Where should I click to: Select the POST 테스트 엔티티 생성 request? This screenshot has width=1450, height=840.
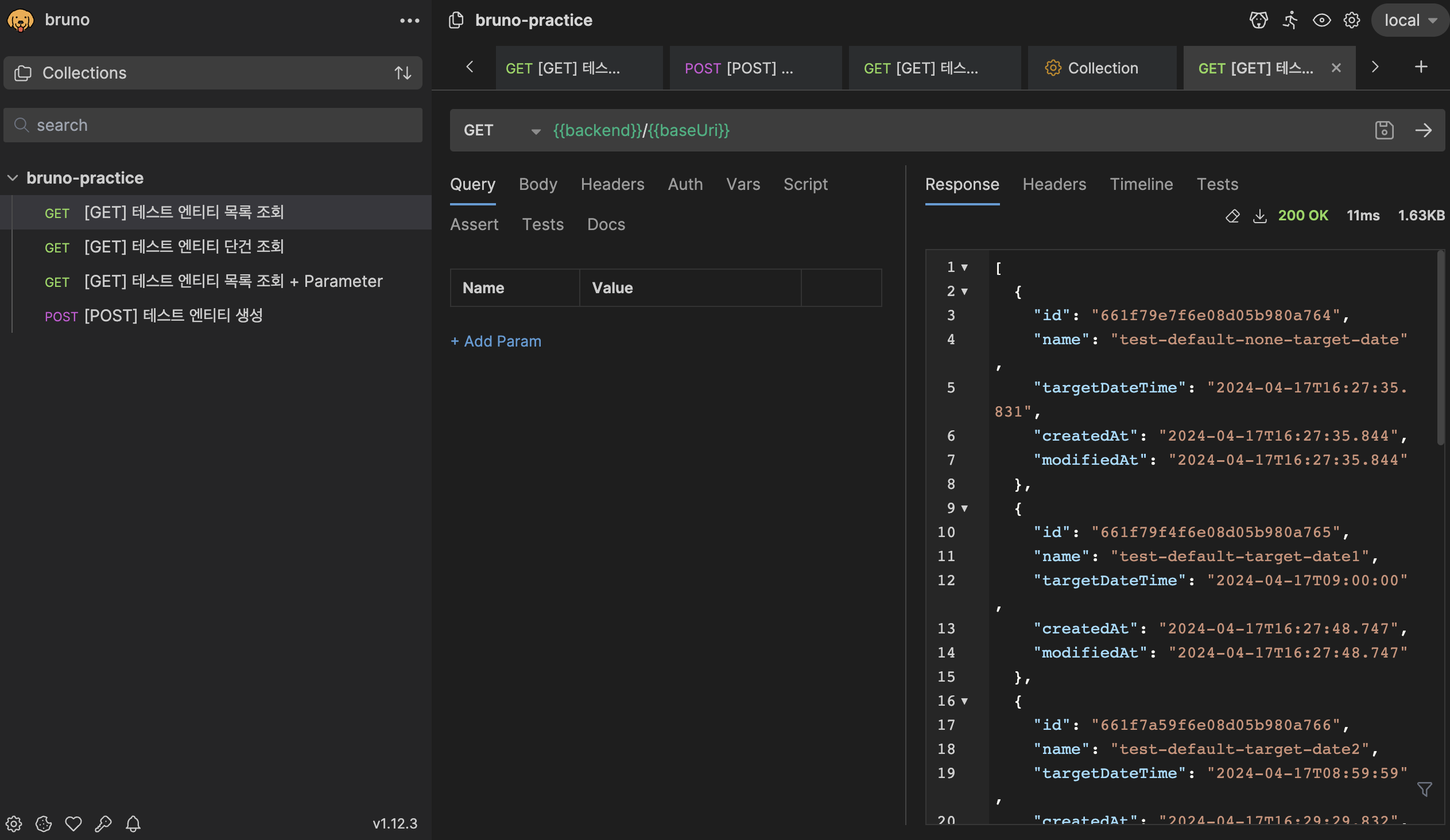(x=173, y=316)
